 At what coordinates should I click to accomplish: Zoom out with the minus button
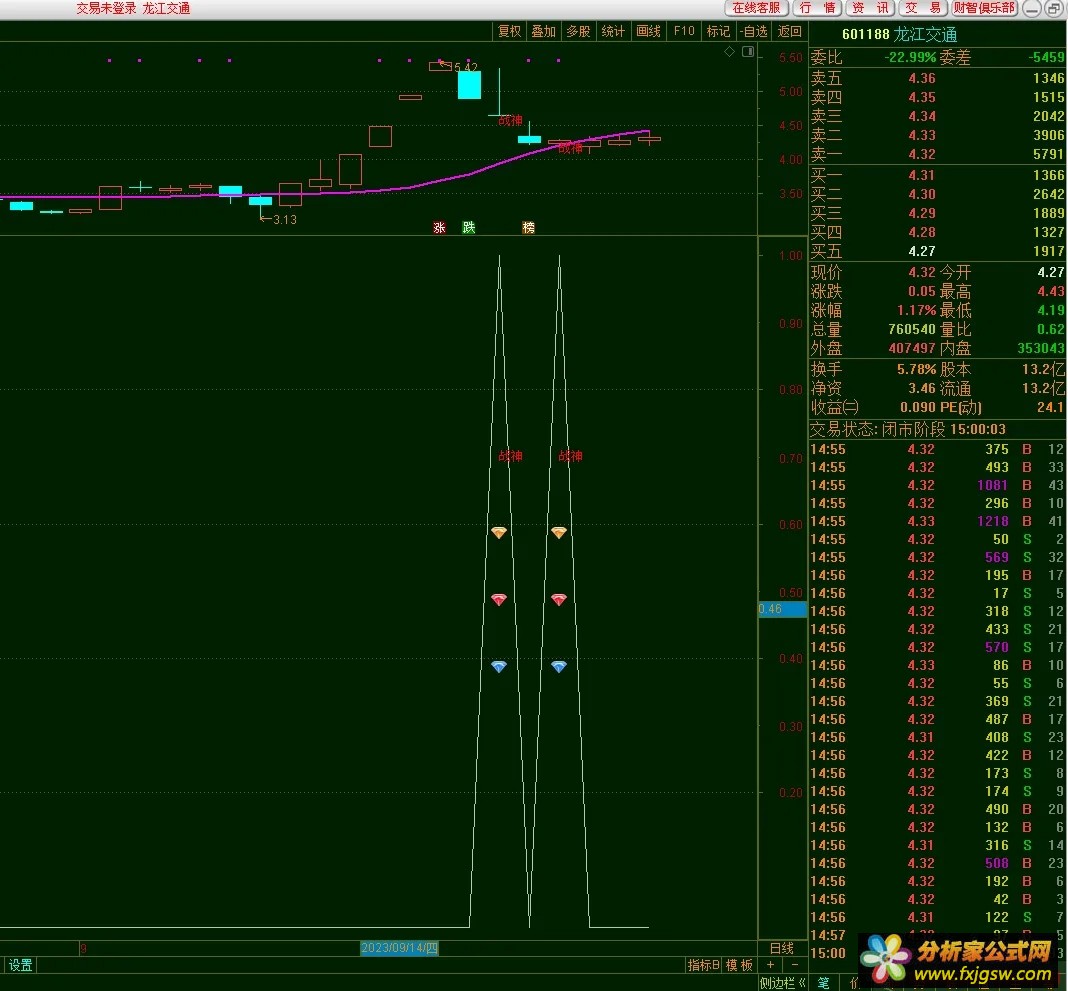coord(794,964)
